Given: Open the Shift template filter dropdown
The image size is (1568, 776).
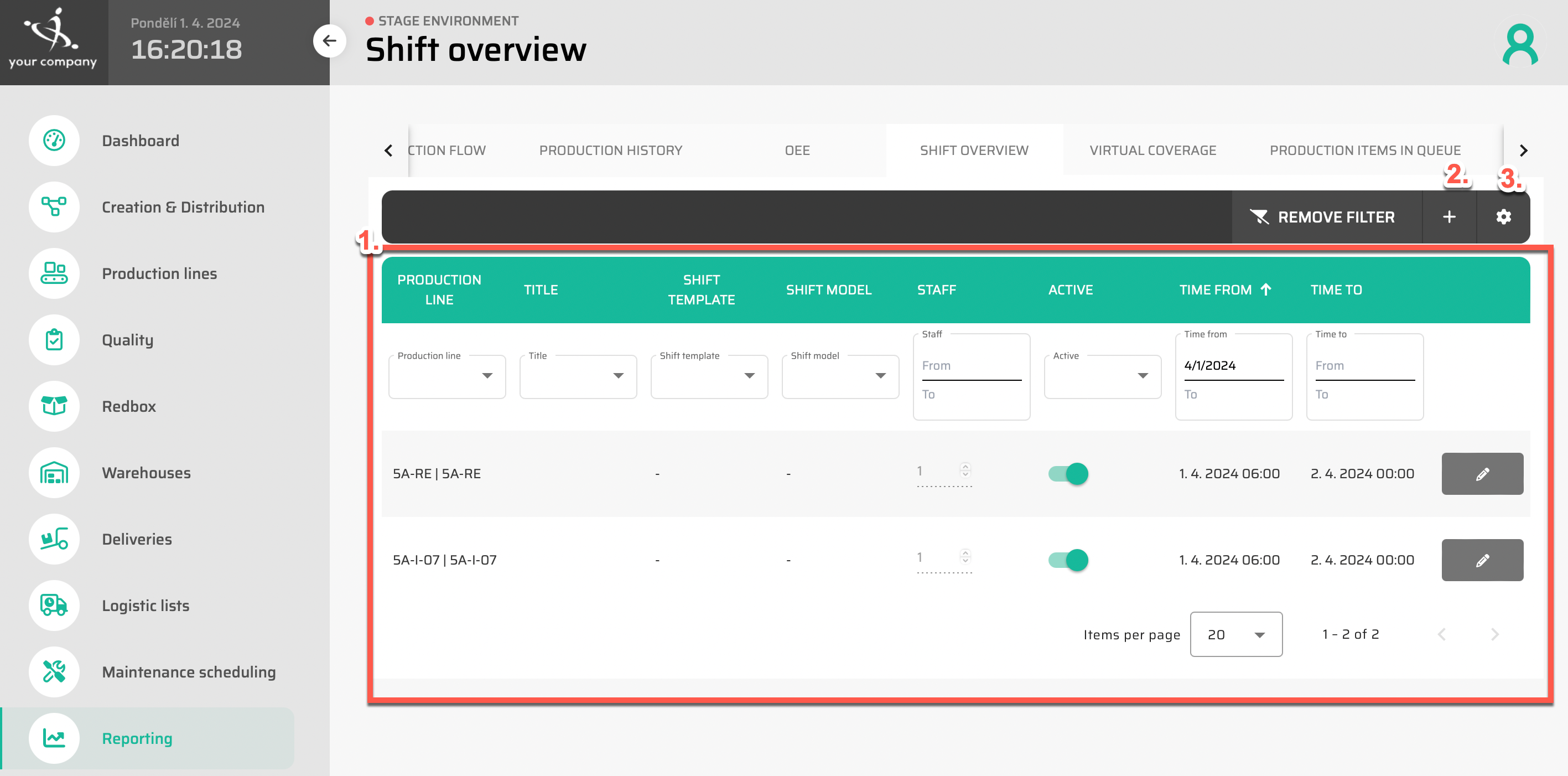Looking at the screenshot, I should [709, 376].
